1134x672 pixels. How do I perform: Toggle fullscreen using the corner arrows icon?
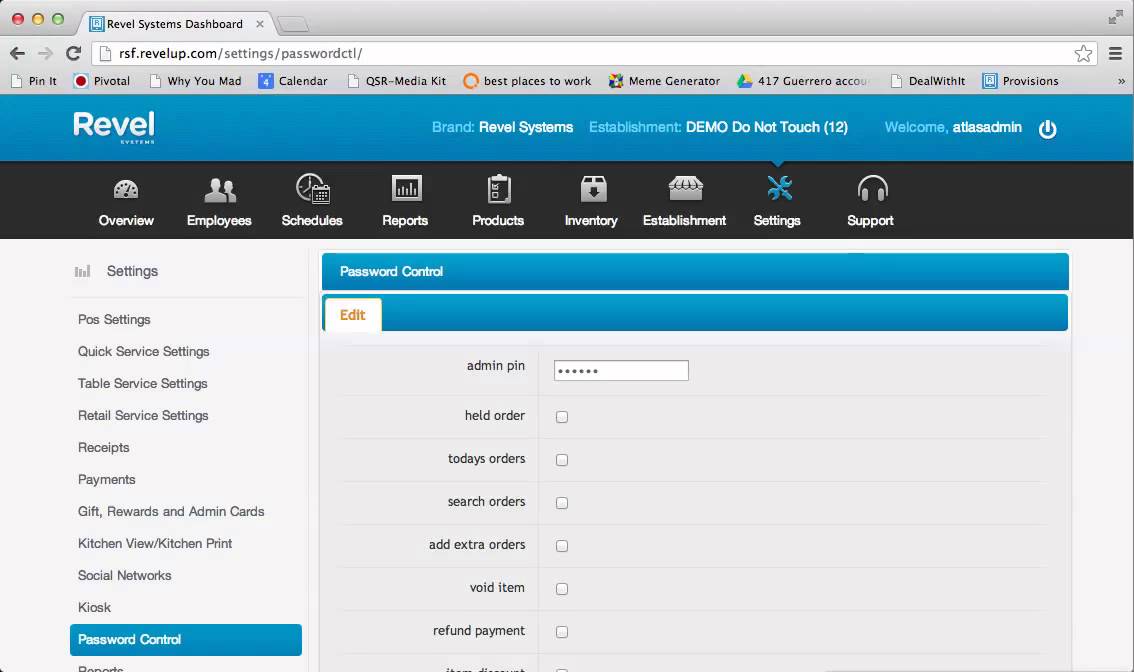tap(1115, 17)
